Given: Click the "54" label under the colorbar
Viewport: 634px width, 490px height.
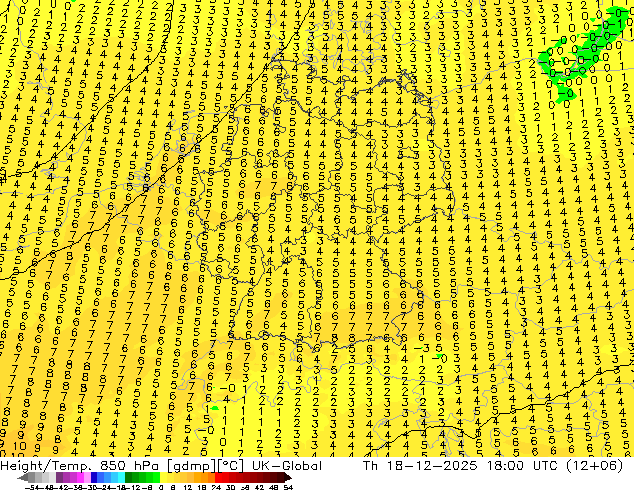Looking at the screenshot, I should [288, 487].
